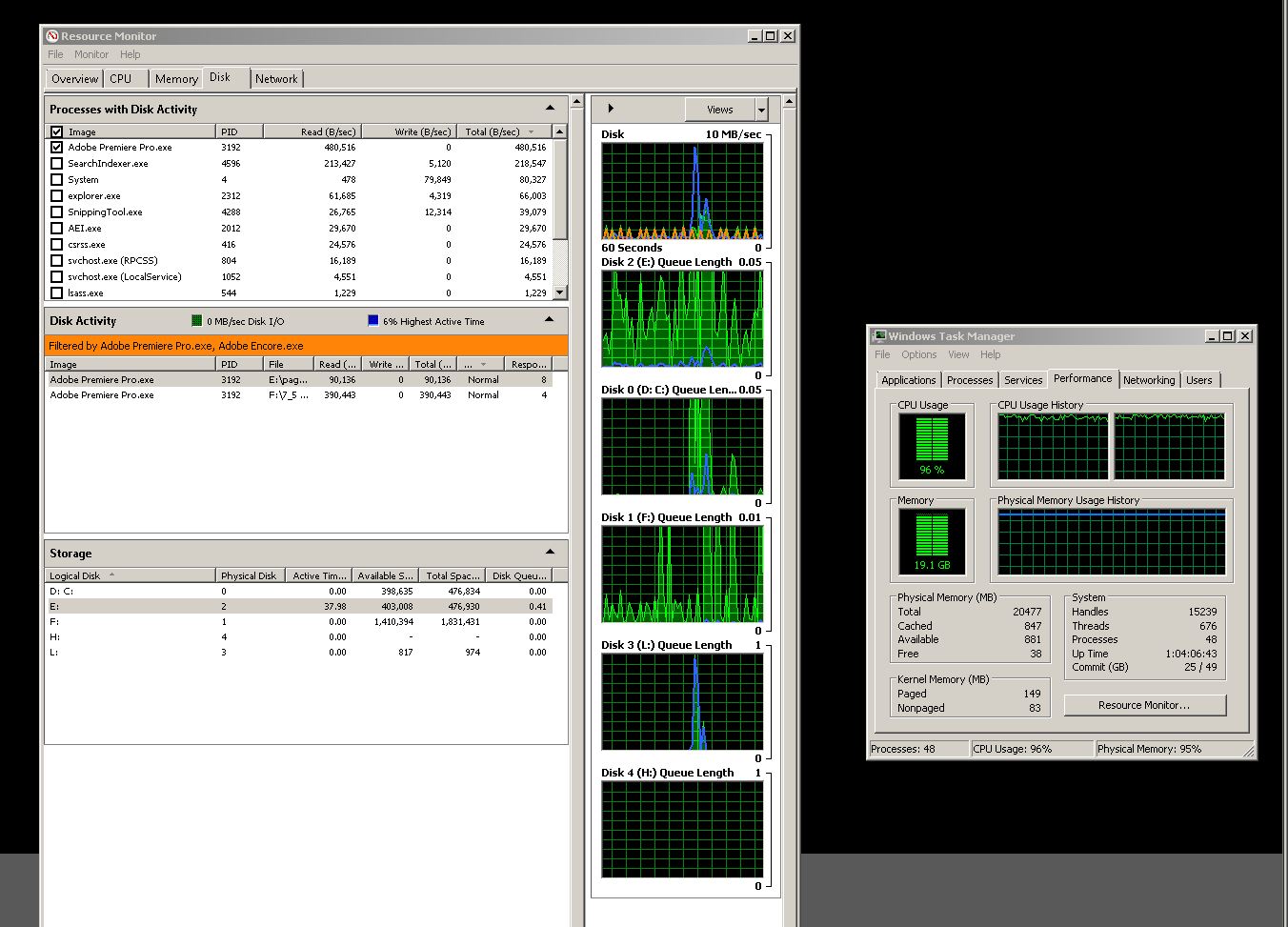Select the L: storage row

[299, 652]
